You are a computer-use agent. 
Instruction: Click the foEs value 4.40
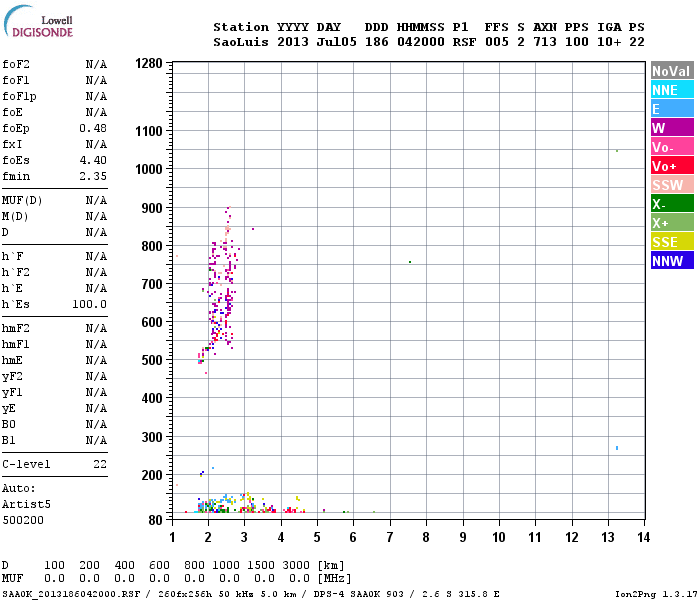pyautogui.click(x=93, y=160)
